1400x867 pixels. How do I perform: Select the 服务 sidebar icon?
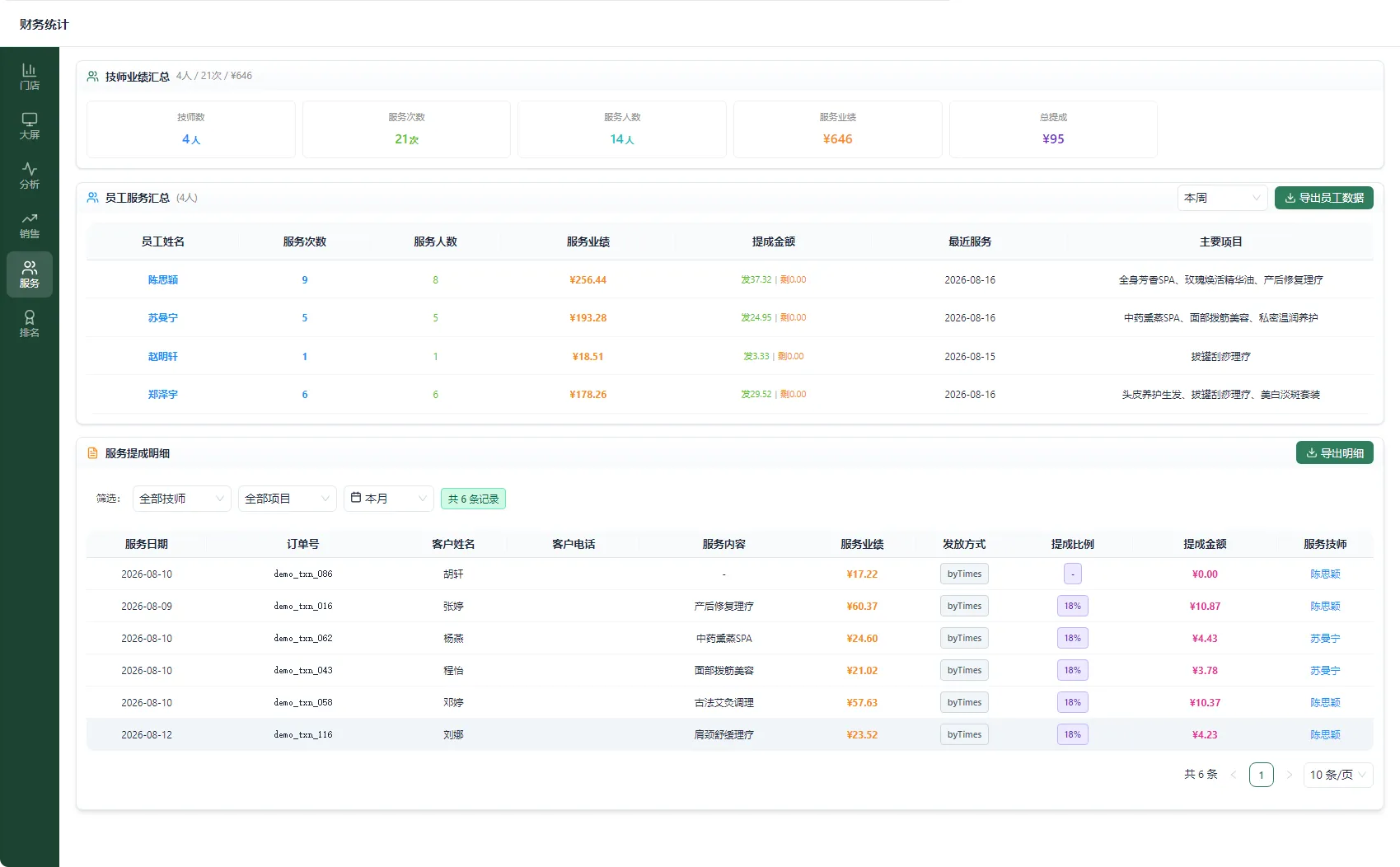30,274
